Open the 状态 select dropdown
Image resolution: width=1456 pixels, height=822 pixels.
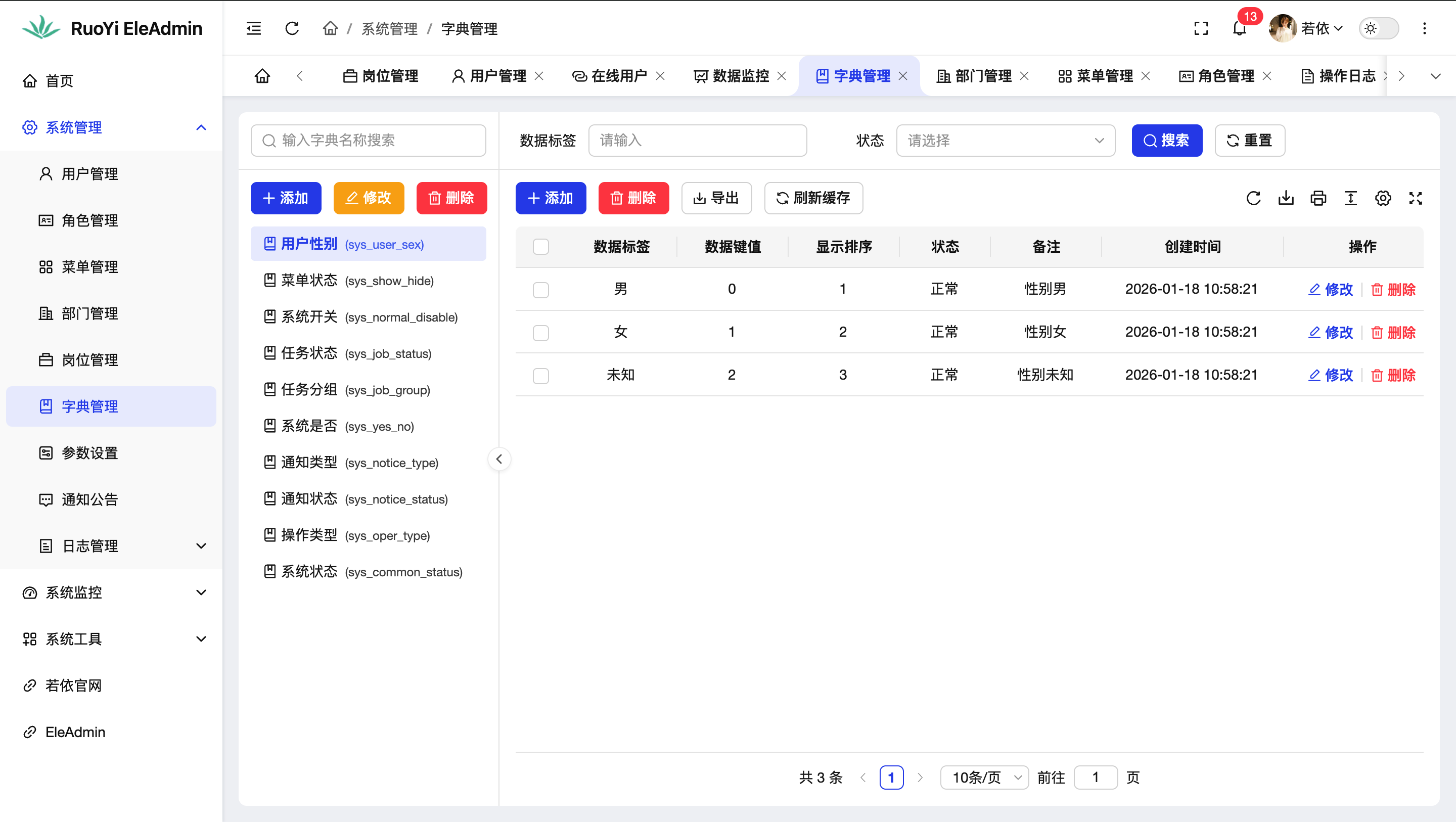click(1005, 140)
